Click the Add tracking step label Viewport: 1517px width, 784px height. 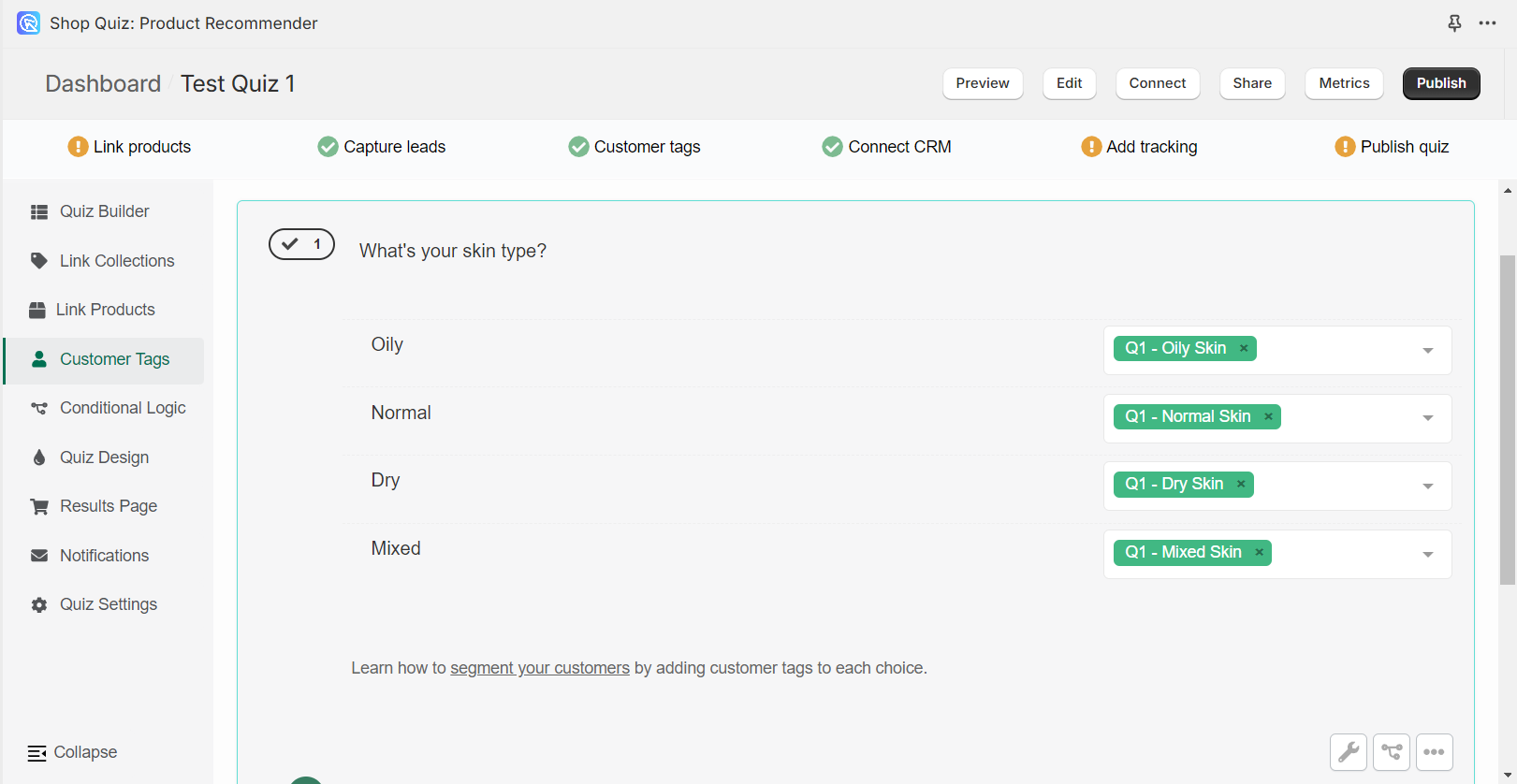pos(1152,147)
